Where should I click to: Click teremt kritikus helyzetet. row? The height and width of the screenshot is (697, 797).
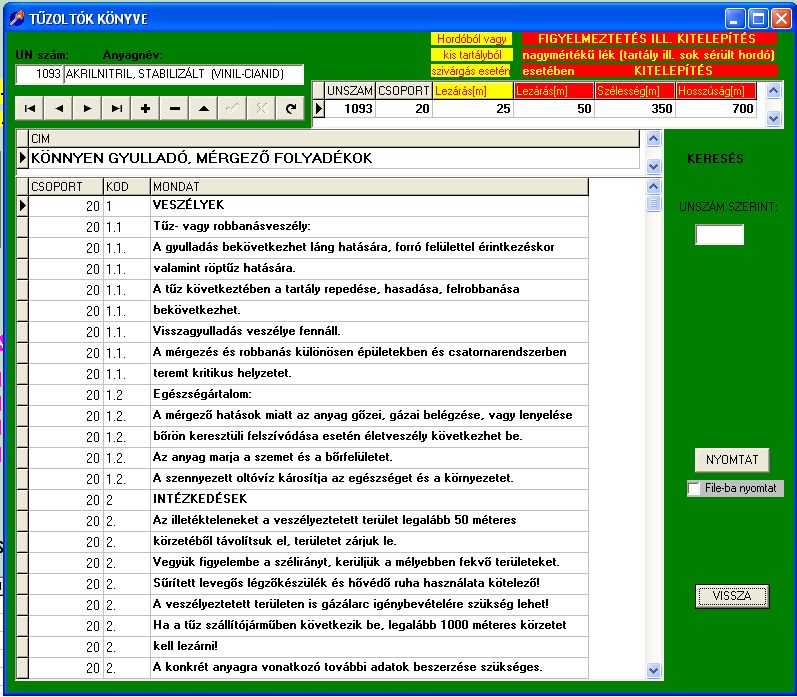pyautogui.click(x=308, y=373)
